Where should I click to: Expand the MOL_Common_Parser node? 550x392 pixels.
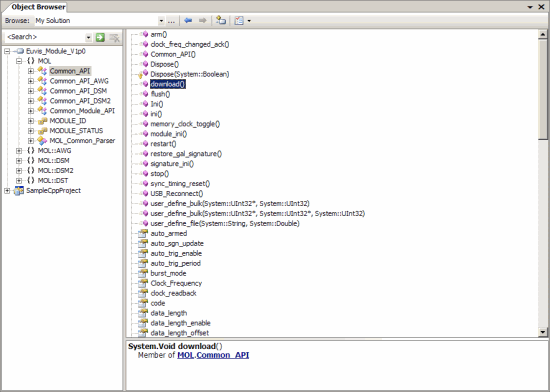pos(31,141)
